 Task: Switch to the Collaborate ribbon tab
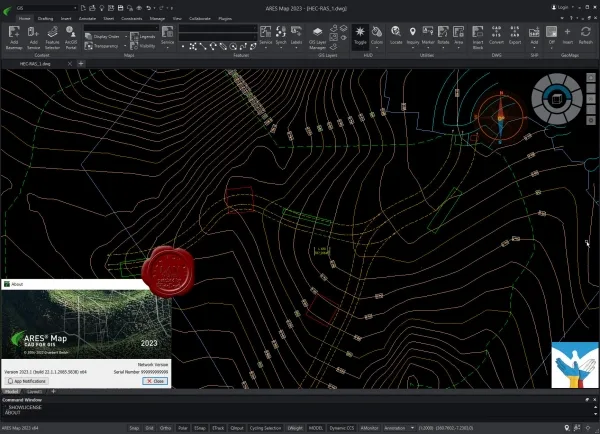(200, 18)
